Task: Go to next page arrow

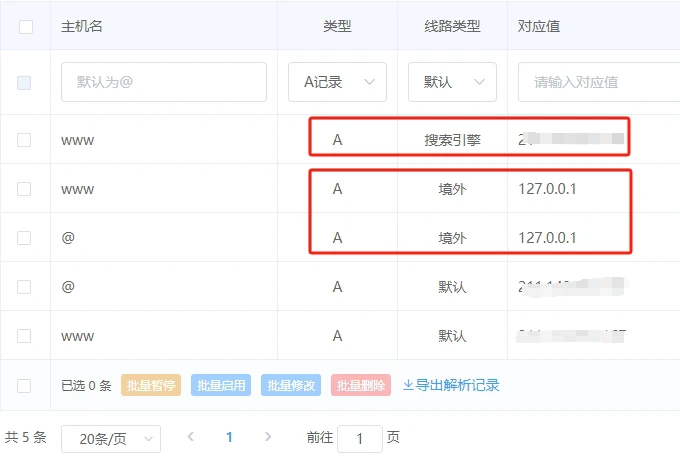Action: (267, 437)
